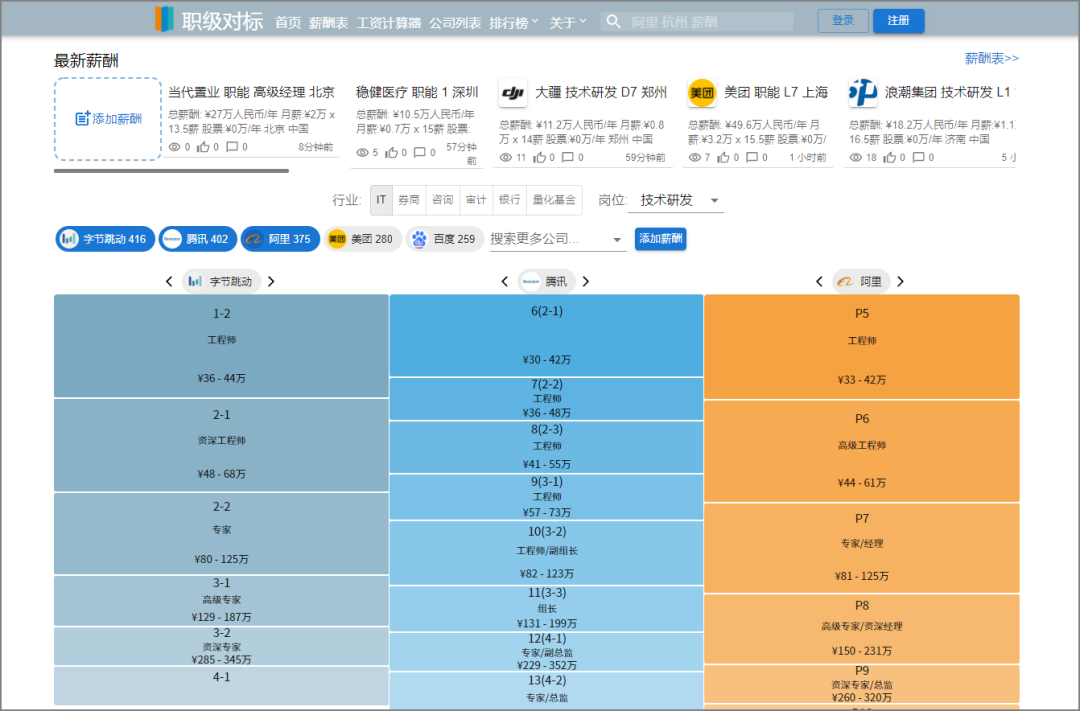Click next arrow beside 字节跳动 column header
The height and width of the screenshot is (711, 1080).
tap(271, 281)
